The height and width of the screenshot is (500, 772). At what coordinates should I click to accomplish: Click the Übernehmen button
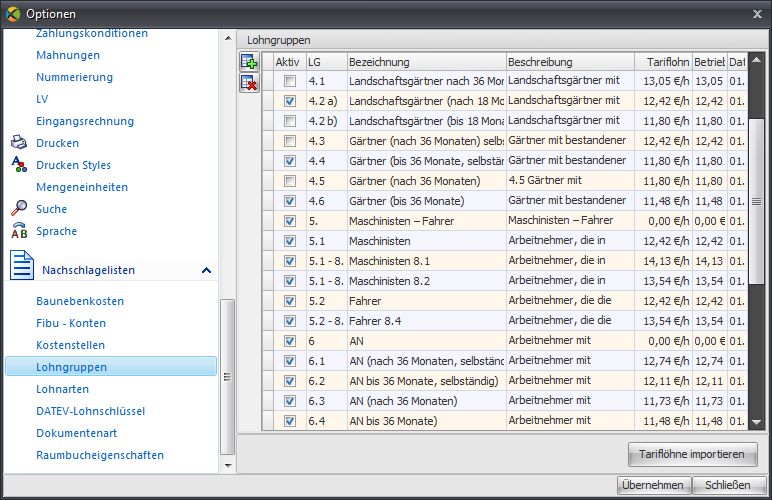coord(654,485)
